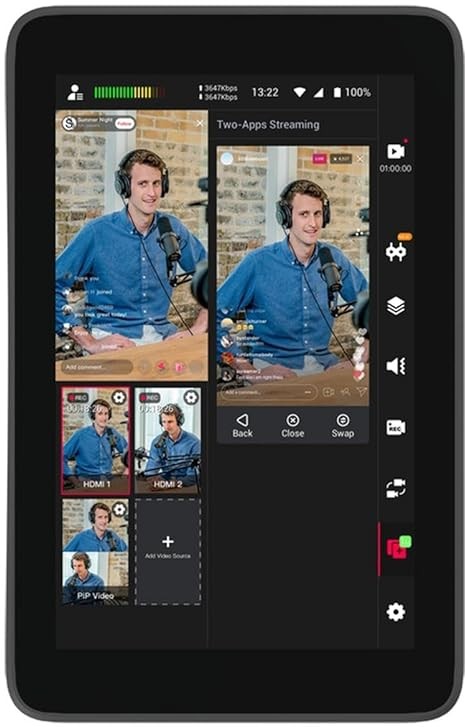Tap the 3647Kbps bitrate readout
This screenshot has height=727, width=466.
(x=218, y=92)
